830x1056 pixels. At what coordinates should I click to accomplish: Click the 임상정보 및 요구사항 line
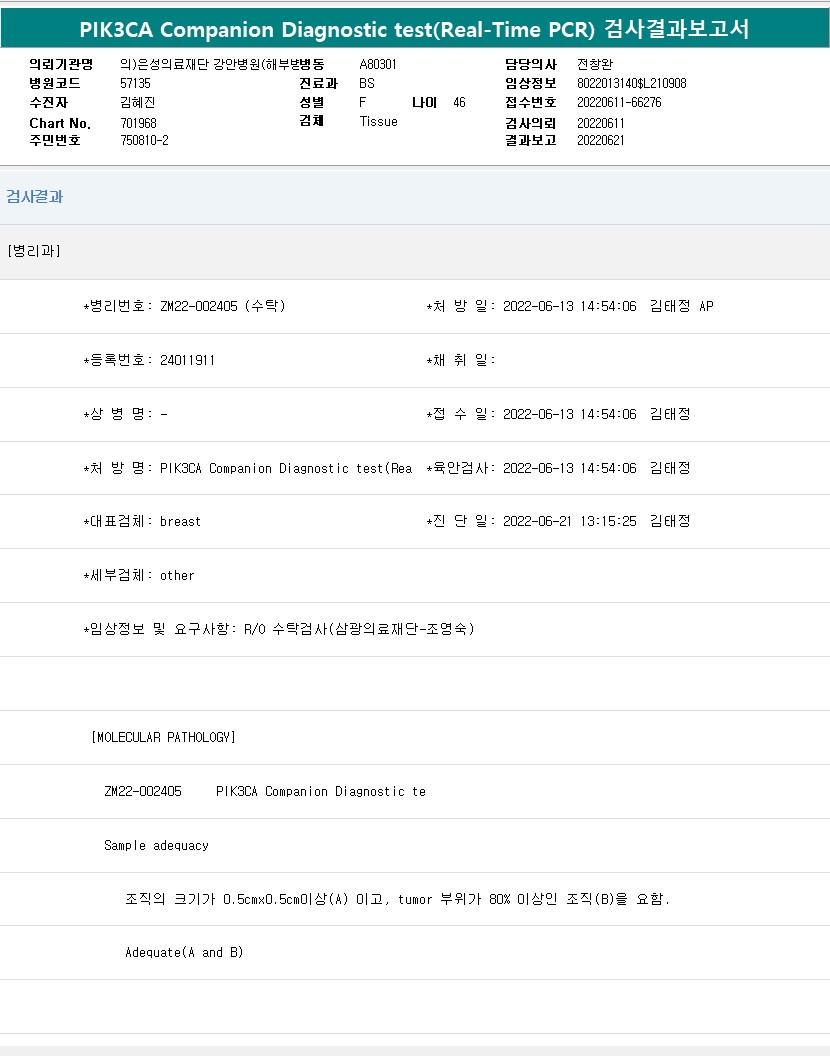point(279,629)
